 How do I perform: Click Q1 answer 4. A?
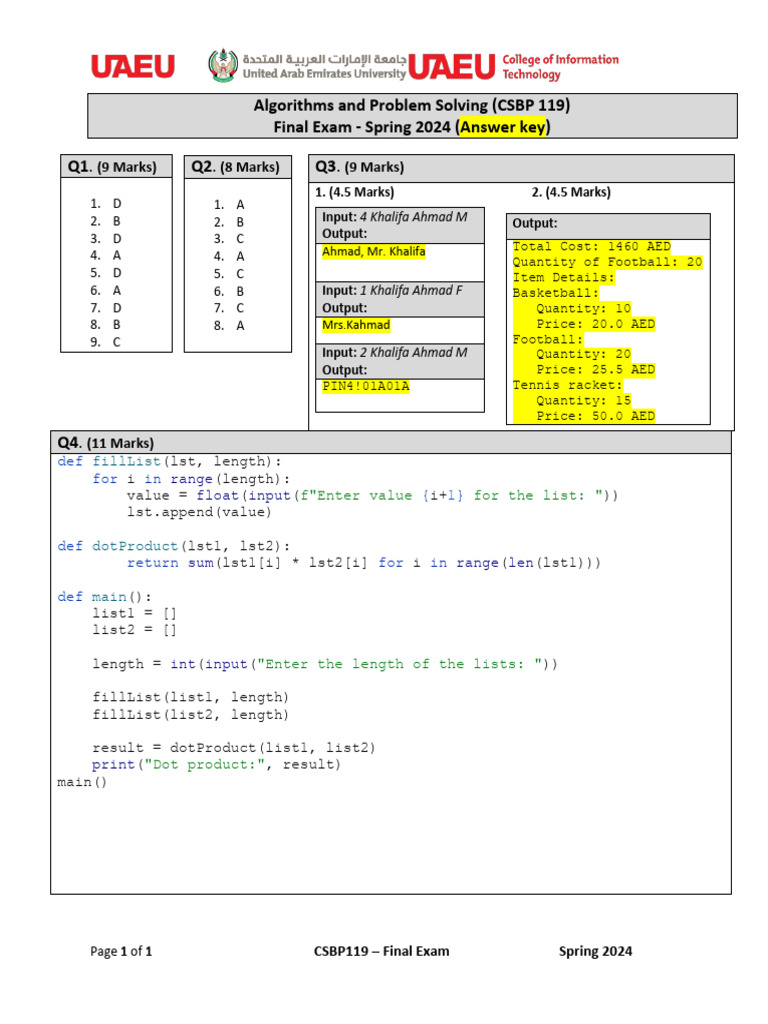pyautogui.click(x=106, y=255)
